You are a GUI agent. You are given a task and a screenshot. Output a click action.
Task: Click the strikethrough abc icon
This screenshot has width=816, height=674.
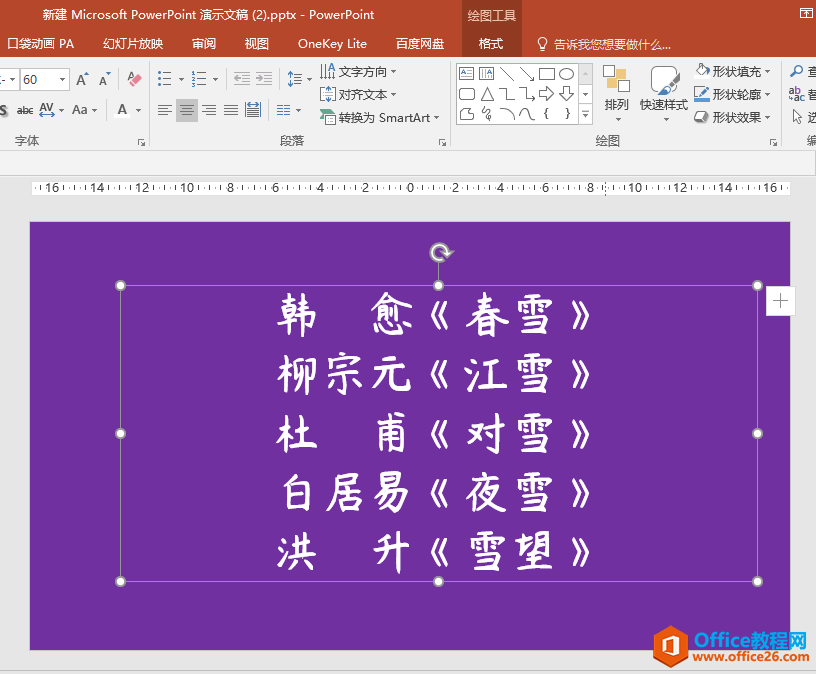(25, 110)
